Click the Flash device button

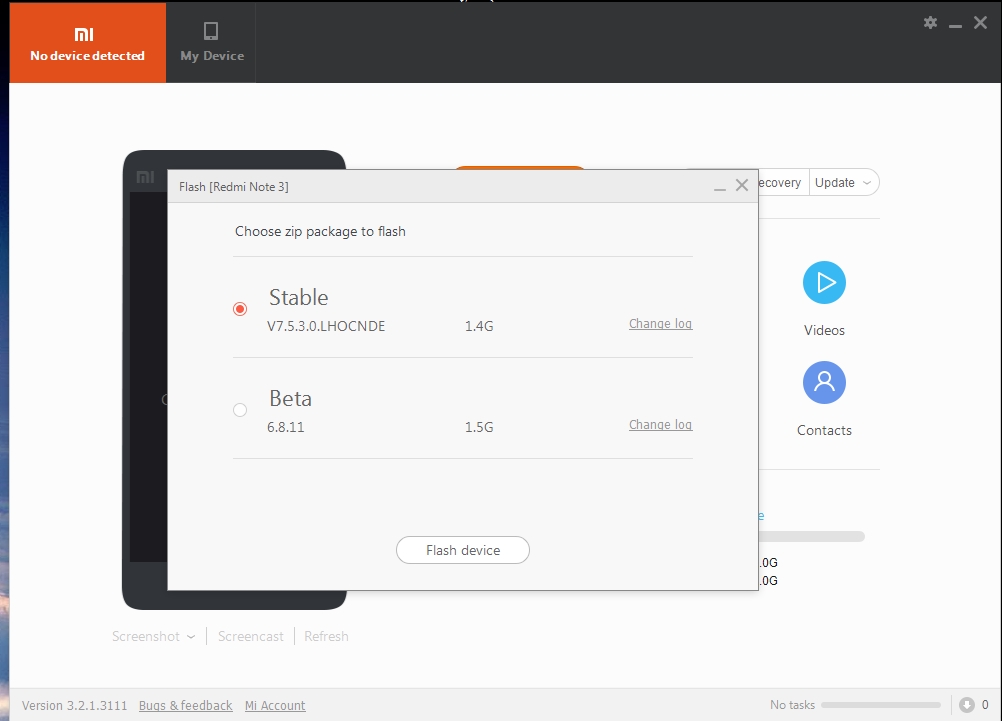463,550
